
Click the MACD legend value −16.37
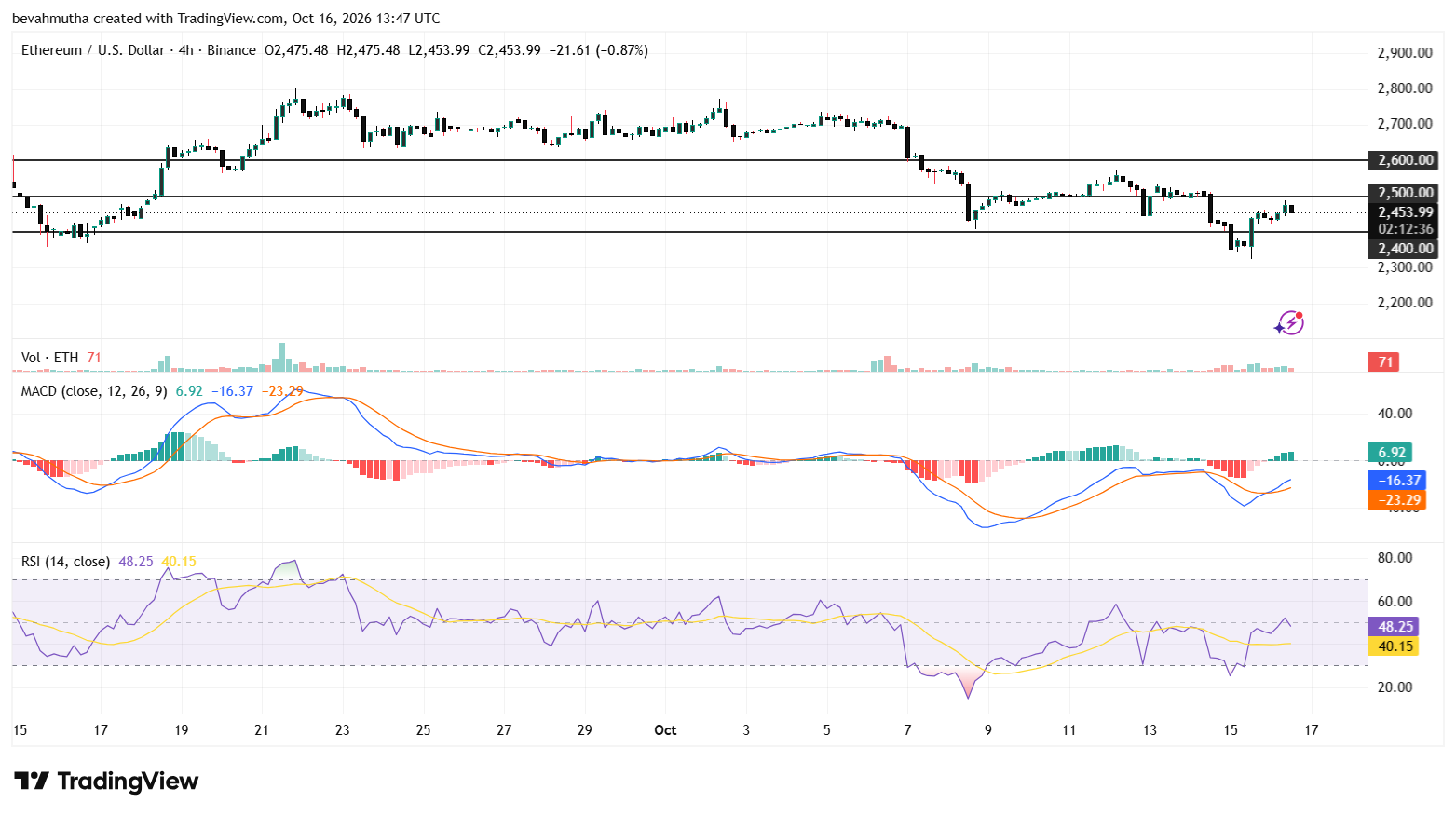(x=232, y=391)
